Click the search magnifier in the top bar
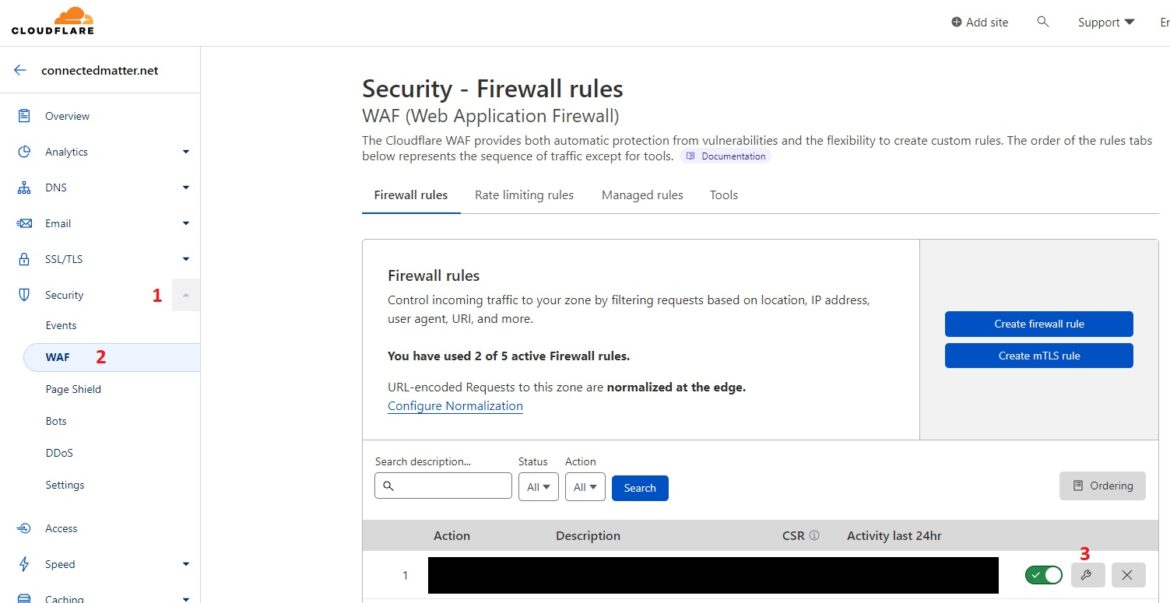Image resolution: width=1170 pixels, height=603 pixels. pos(1043,21)
